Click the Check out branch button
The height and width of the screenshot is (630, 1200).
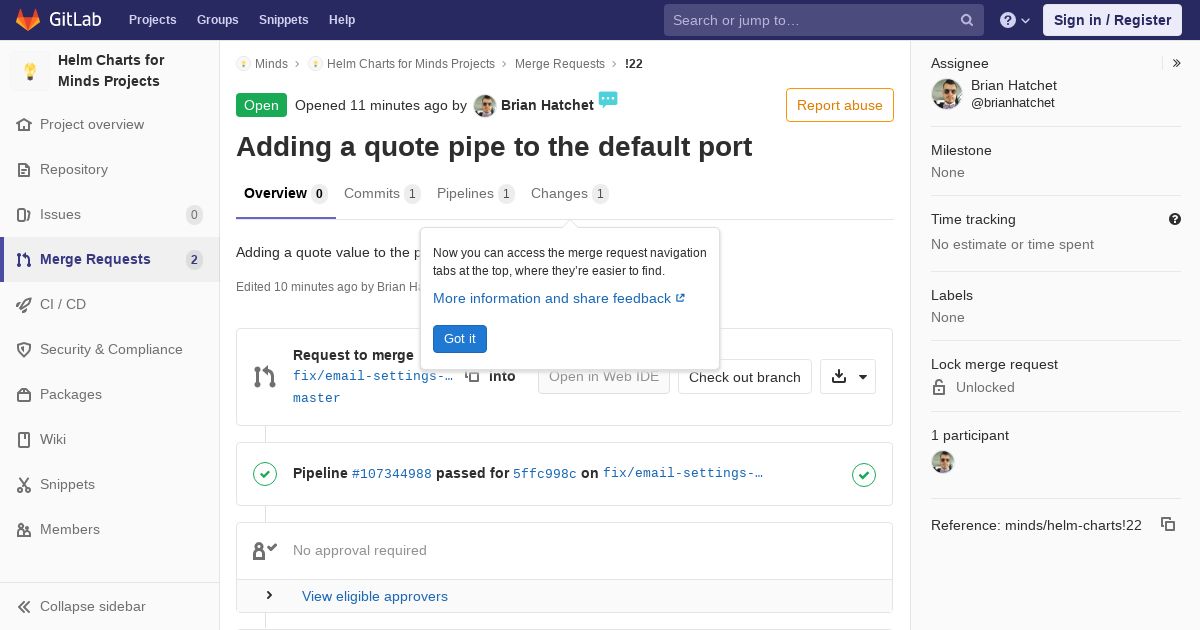745,377
